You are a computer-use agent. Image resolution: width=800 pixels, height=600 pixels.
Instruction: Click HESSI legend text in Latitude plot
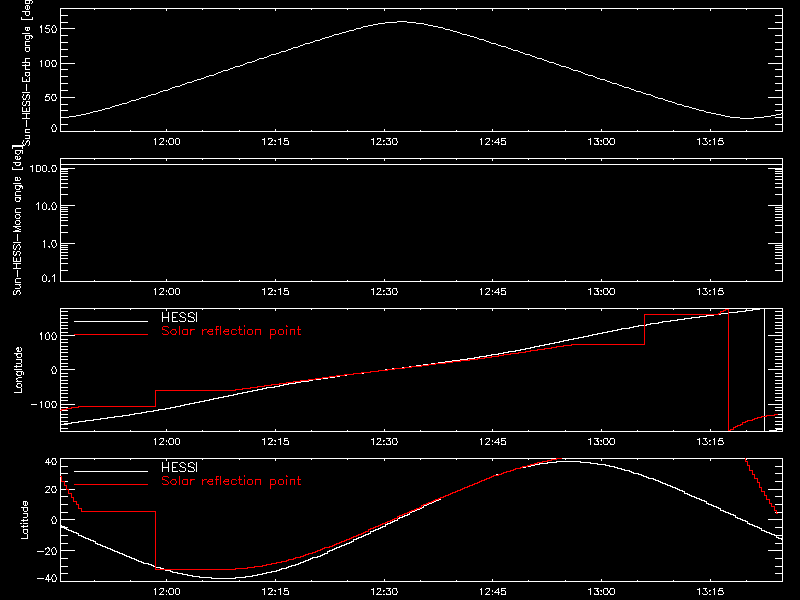coord(179,467)
